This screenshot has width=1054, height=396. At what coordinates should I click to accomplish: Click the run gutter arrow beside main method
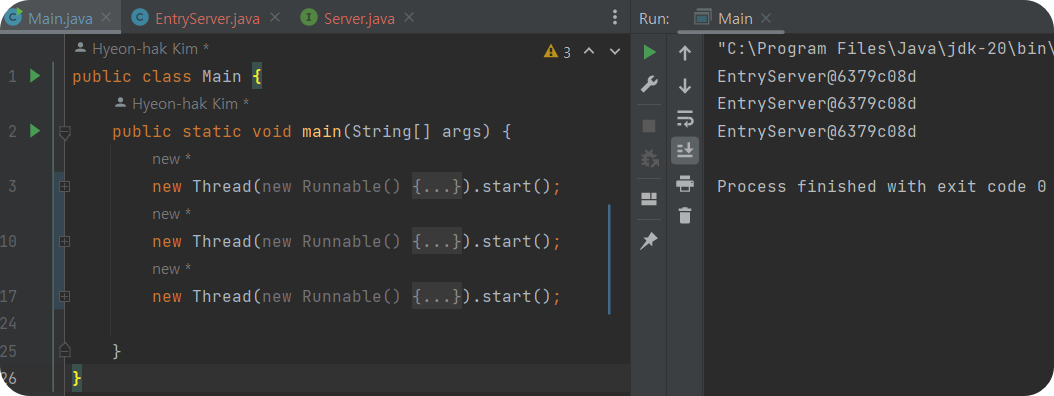(x=35, y=130)
